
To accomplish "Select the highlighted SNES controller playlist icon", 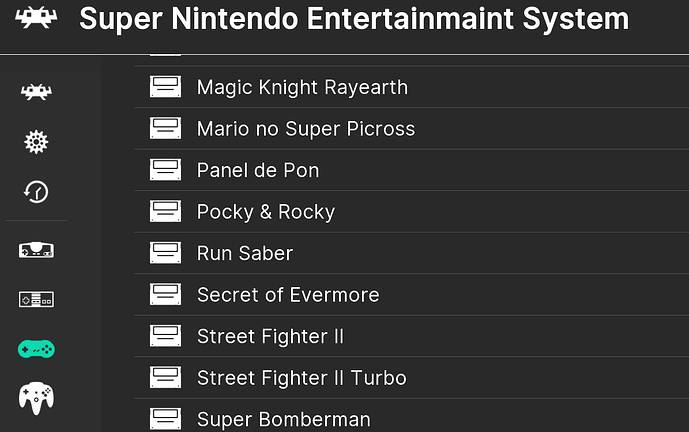I will click(36, 348).
